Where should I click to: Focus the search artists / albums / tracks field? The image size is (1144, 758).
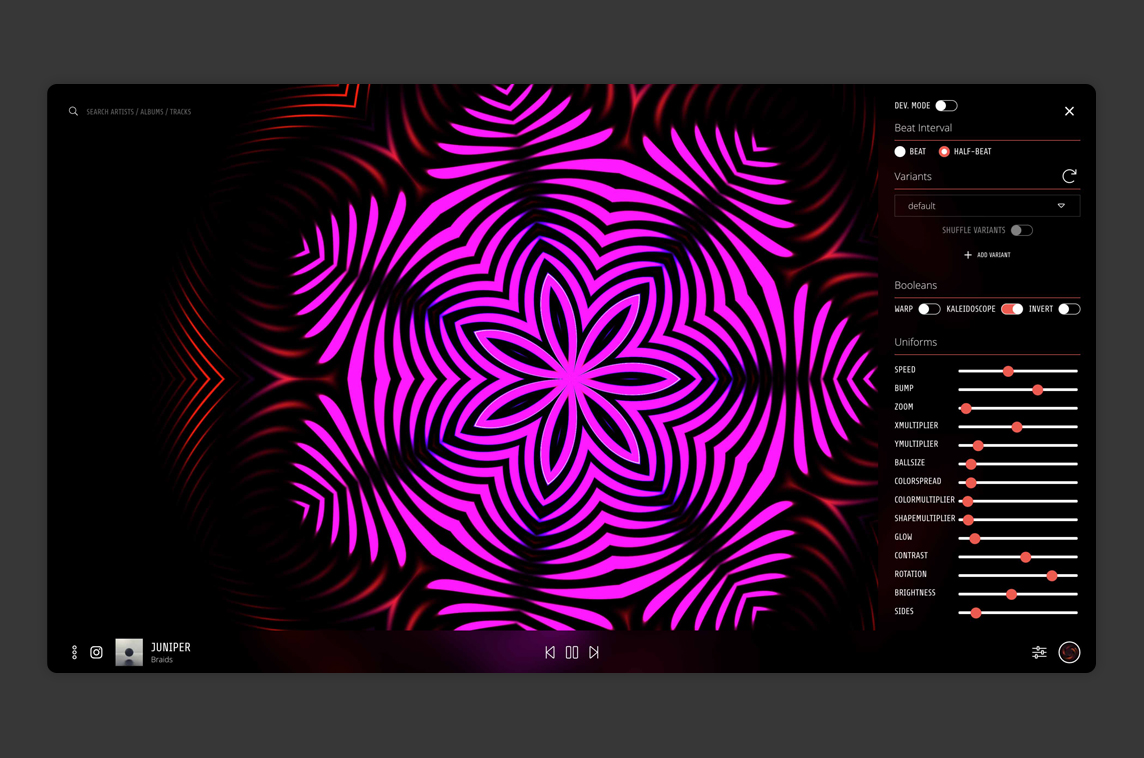tap(139, 112)
